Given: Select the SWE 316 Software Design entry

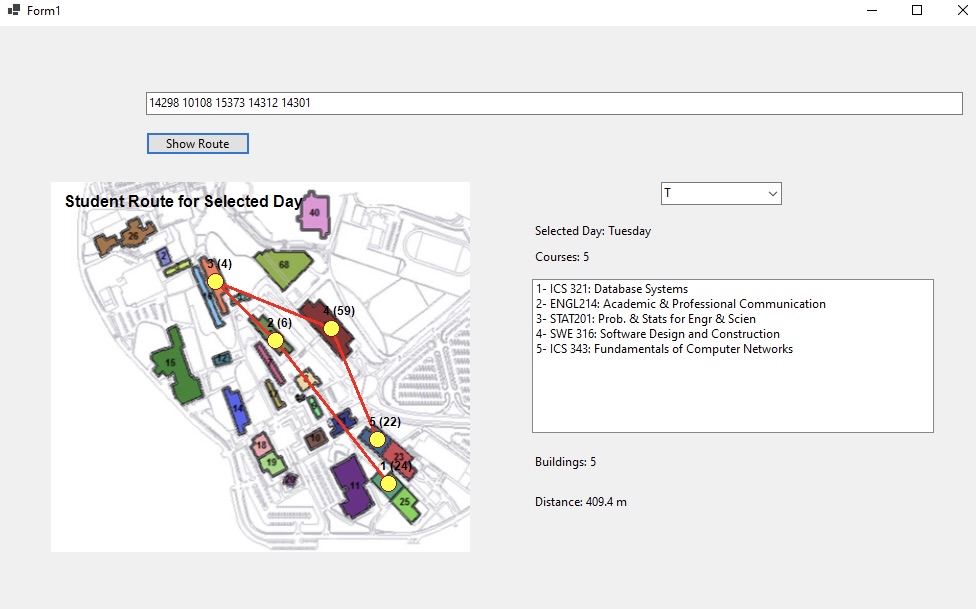Looking at the screenshot, I should coord(657,334).
